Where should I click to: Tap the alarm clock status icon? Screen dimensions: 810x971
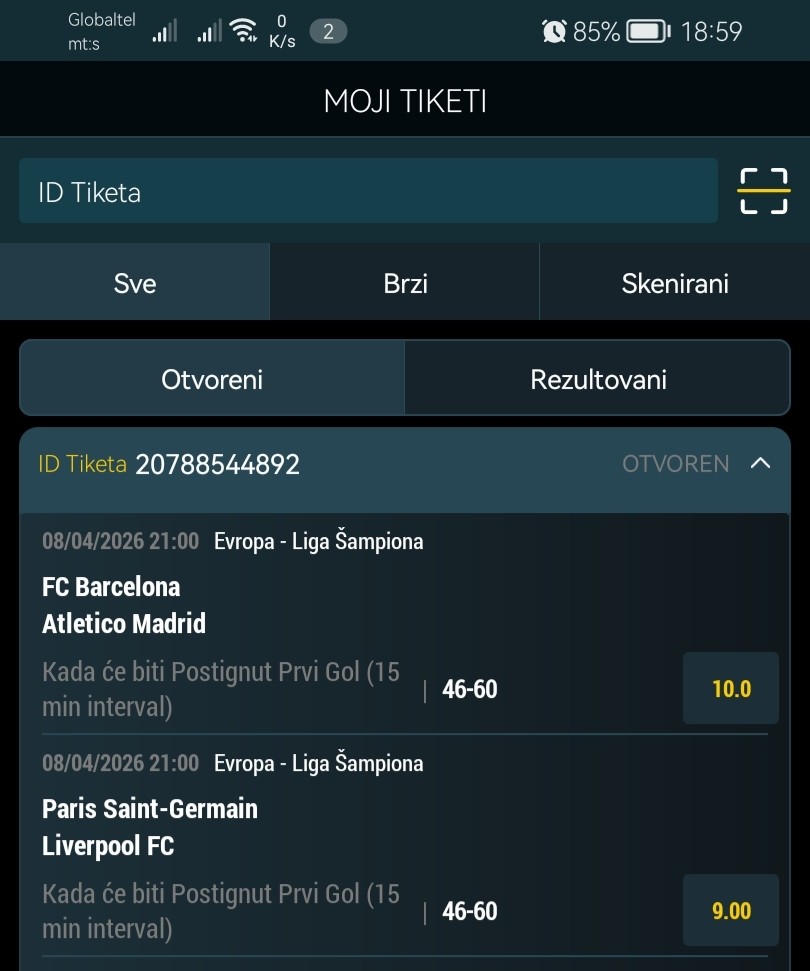(553, 32)
